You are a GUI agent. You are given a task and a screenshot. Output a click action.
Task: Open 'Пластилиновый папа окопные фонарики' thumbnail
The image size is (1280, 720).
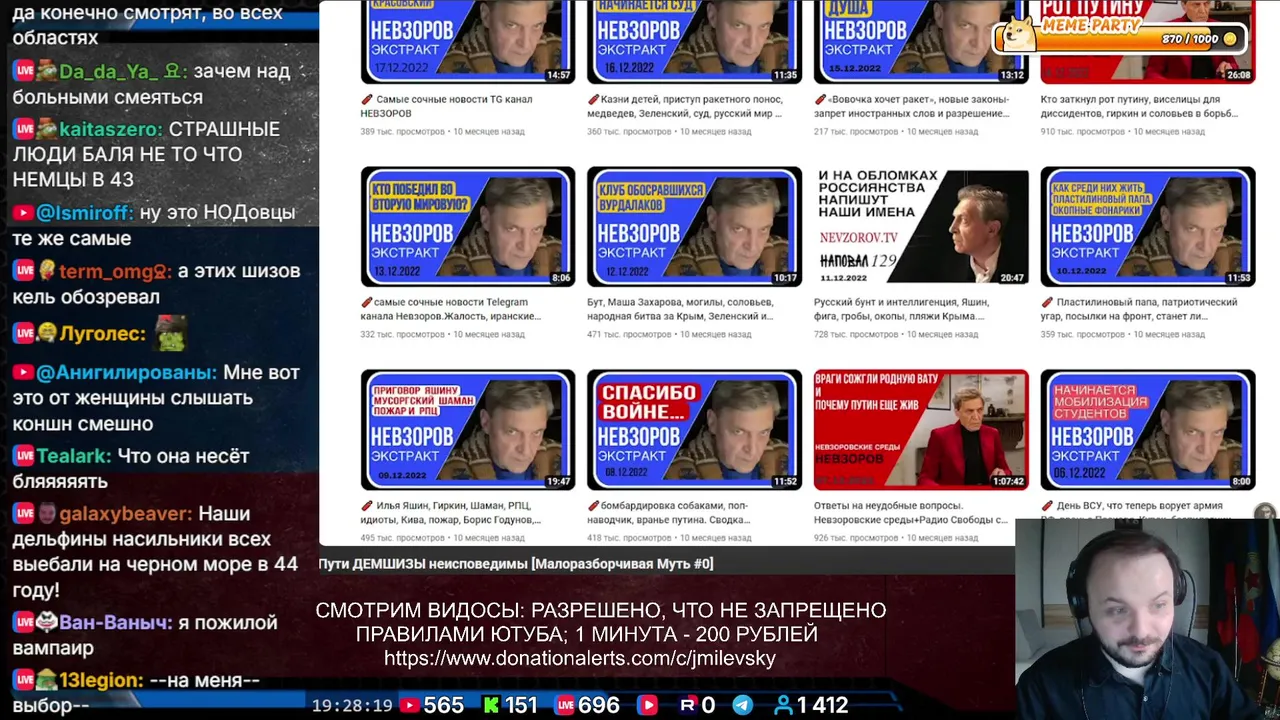(x=1148, y=227)
